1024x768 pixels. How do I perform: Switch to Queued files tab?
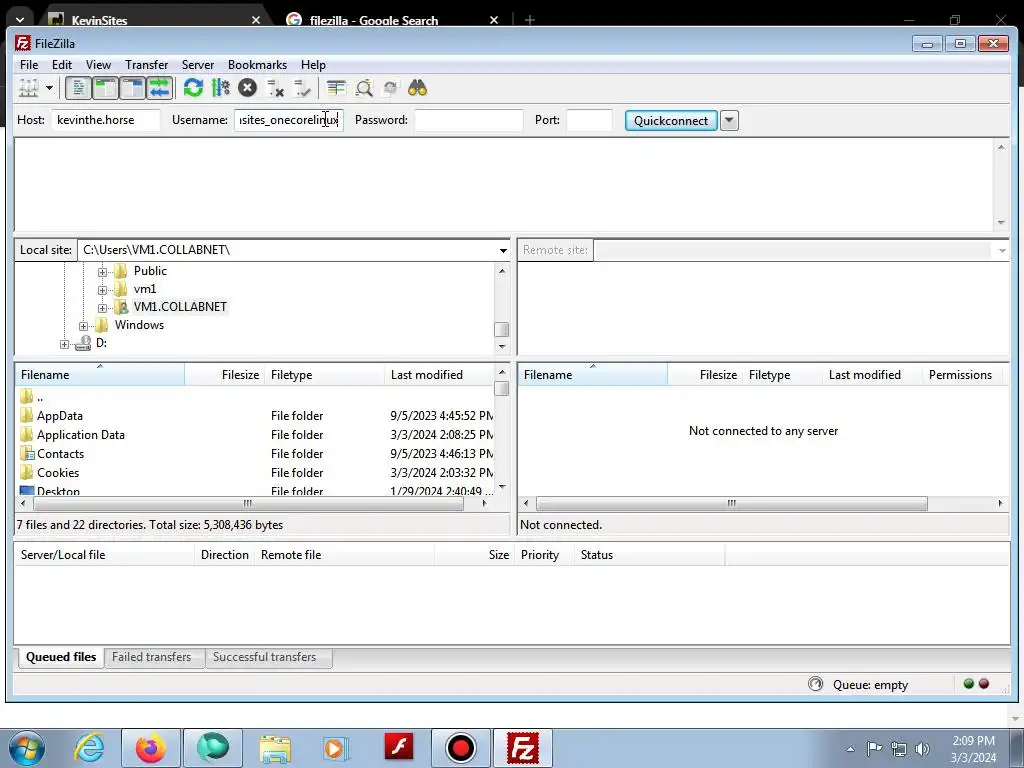tap(61, 657)
